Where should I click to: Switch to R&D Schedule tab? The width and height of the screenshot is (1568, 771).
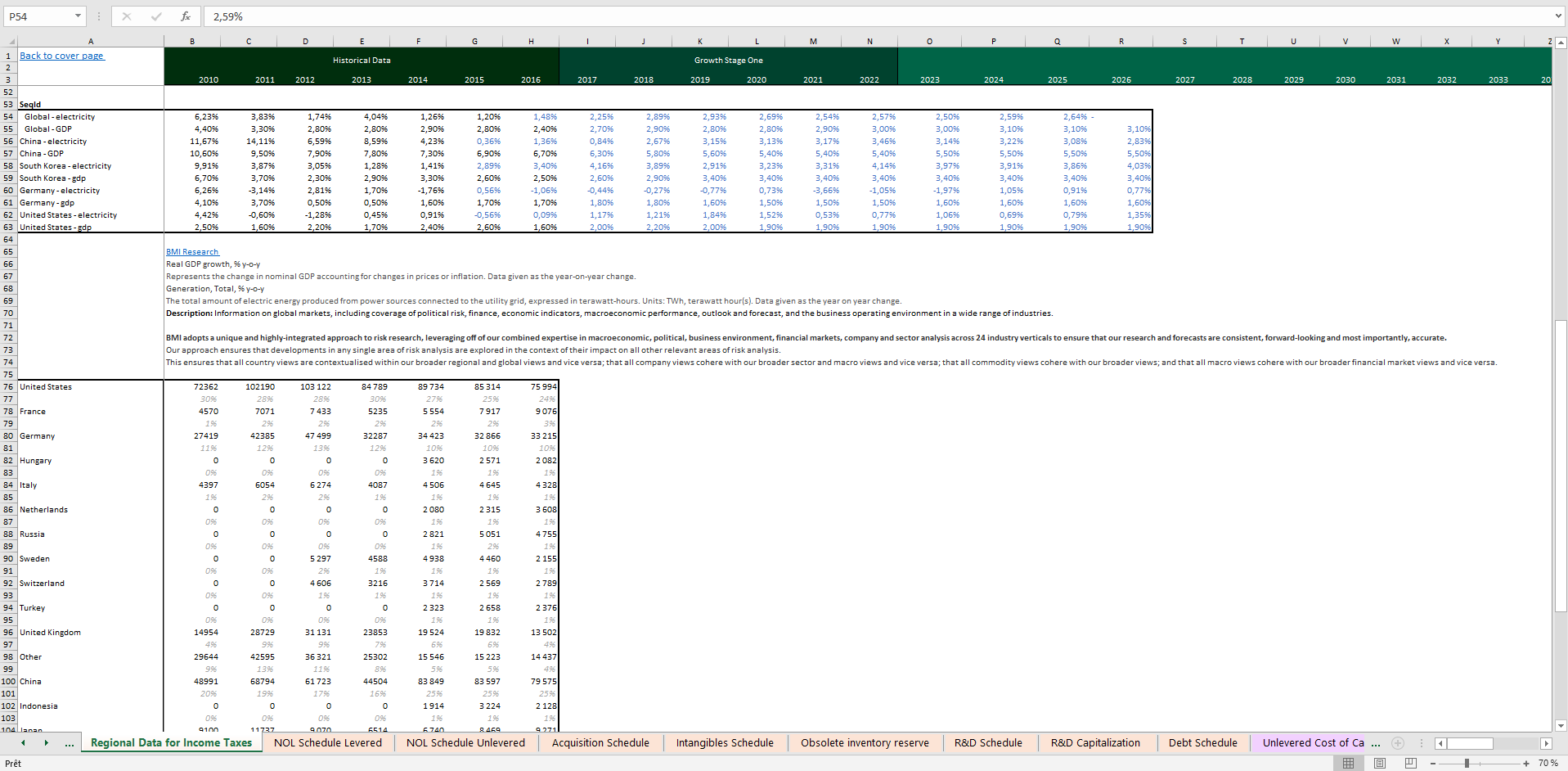click(988, 743)
